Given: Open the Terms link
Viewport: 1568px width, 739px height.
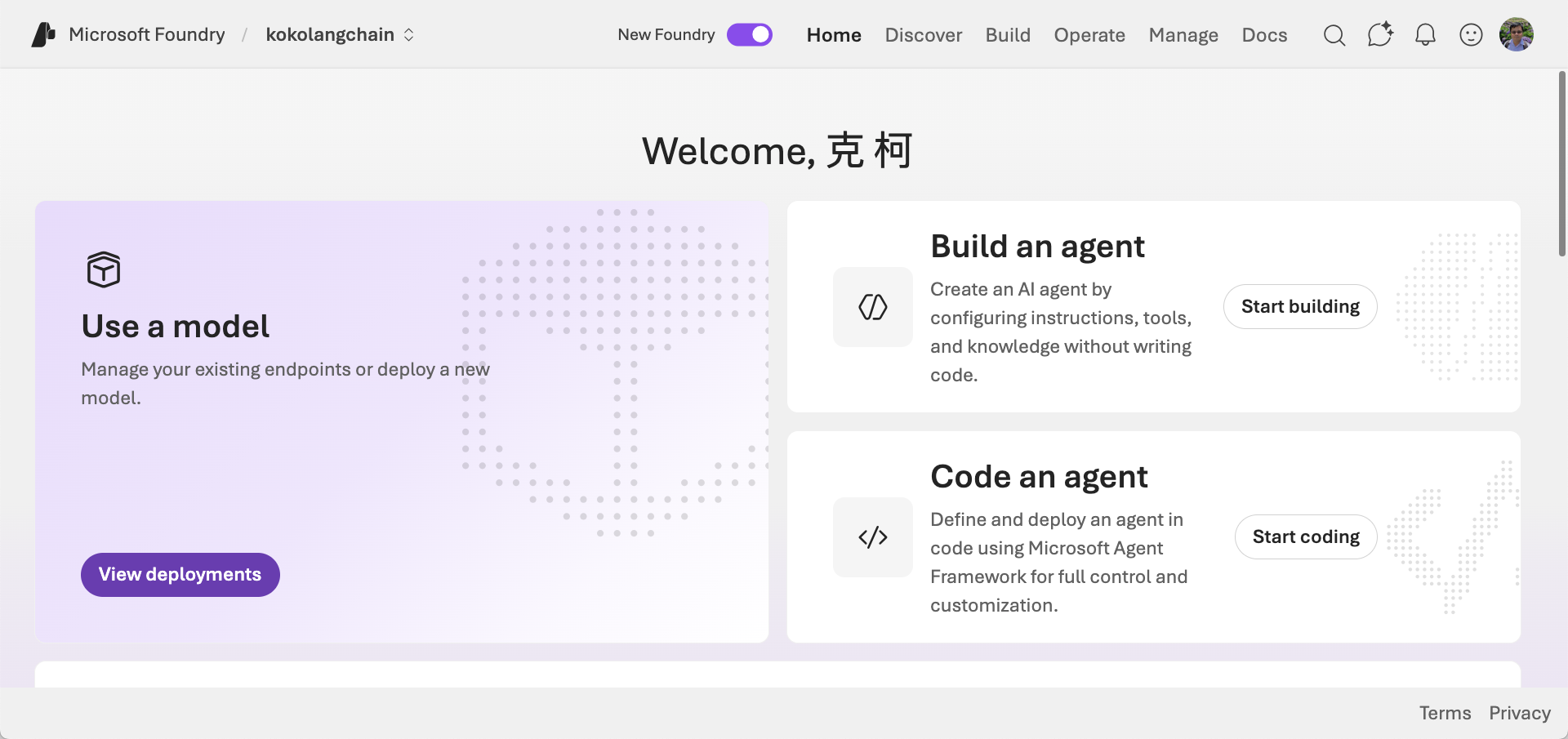Looking at the screenshot, I should coord(1445,713).
